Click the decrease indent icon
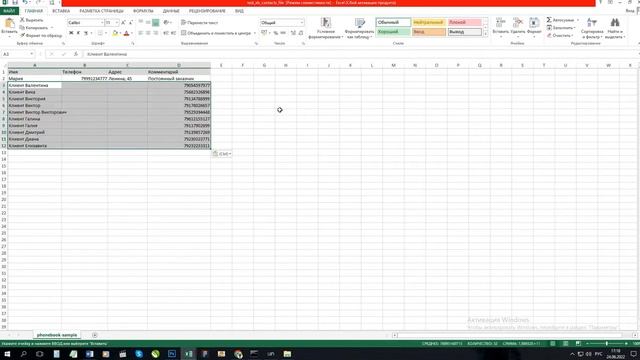Viewport: 640px width, 360px height. 166,33
